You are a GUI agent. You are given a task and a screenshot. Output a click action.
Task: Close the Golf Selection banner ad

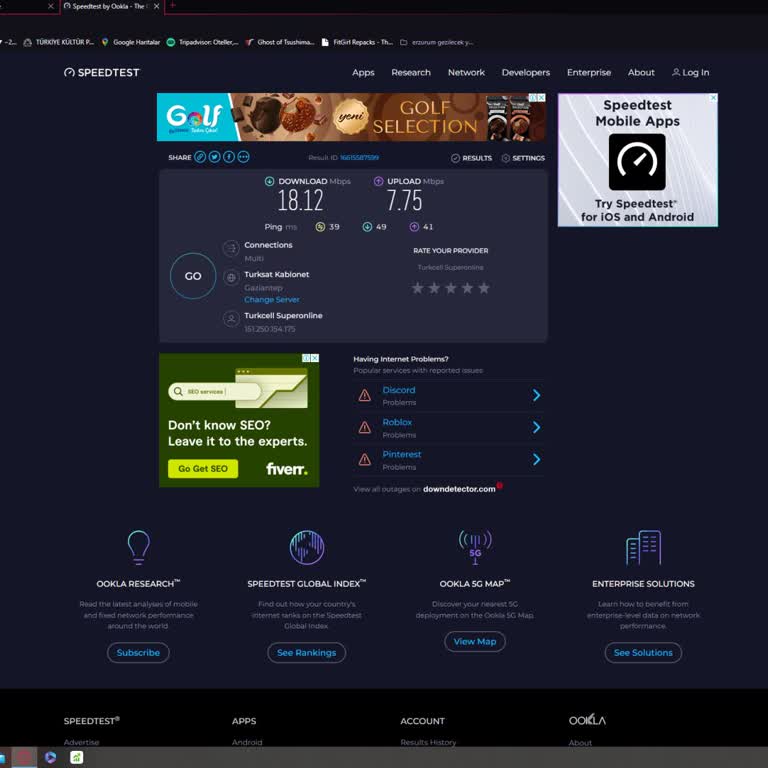(541, 97)
